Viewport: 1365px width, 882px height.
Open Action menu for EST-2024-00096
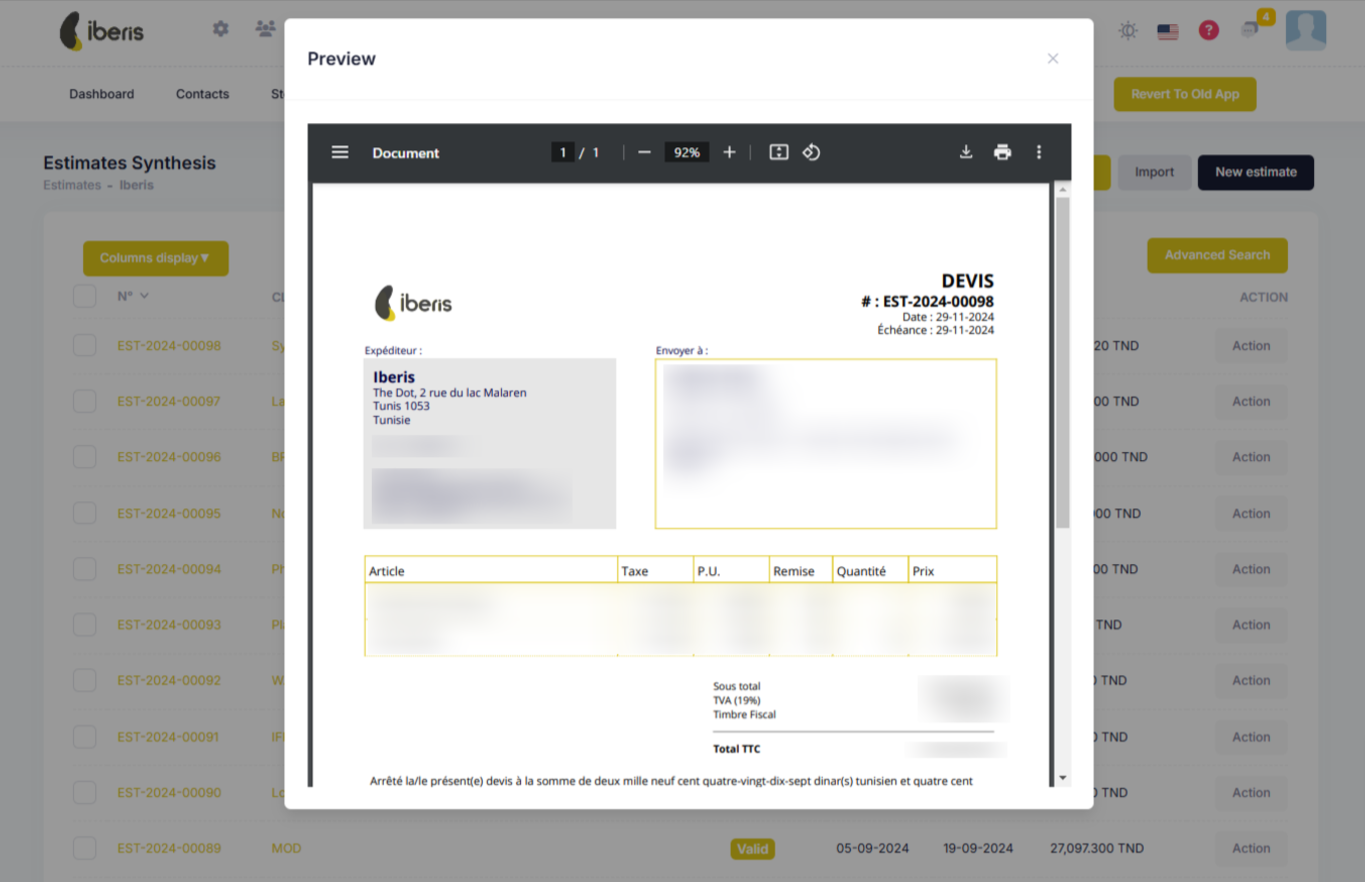pyautogui.click(x=1251, y=457)
